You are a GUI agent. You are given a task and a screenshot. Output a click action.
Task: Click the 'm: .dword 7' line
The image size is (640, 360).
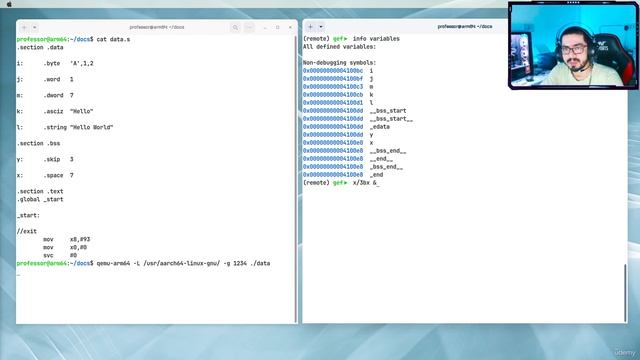pos(45,95)
